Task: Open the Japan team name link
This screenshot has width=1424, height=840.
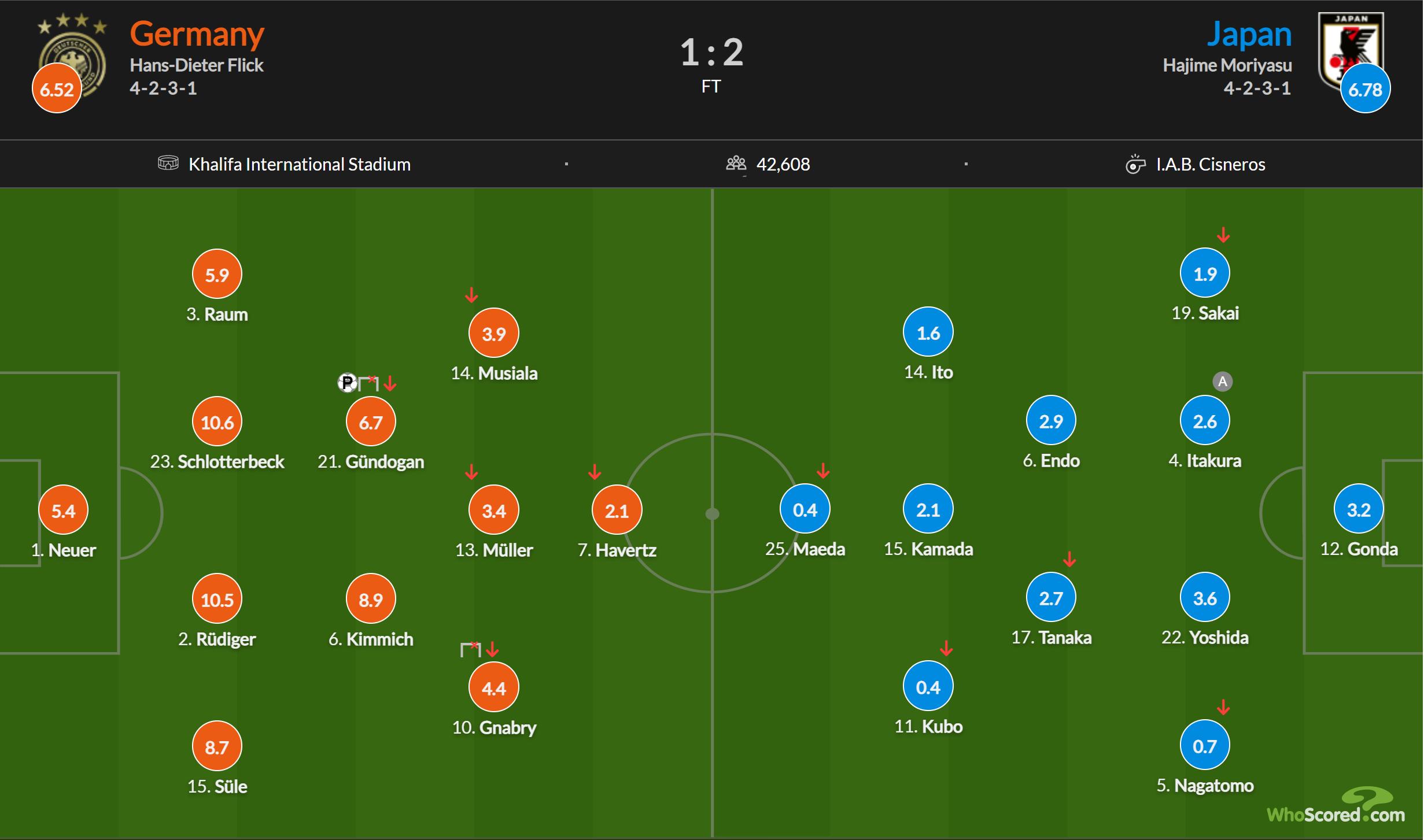Action: (1249, 34)
